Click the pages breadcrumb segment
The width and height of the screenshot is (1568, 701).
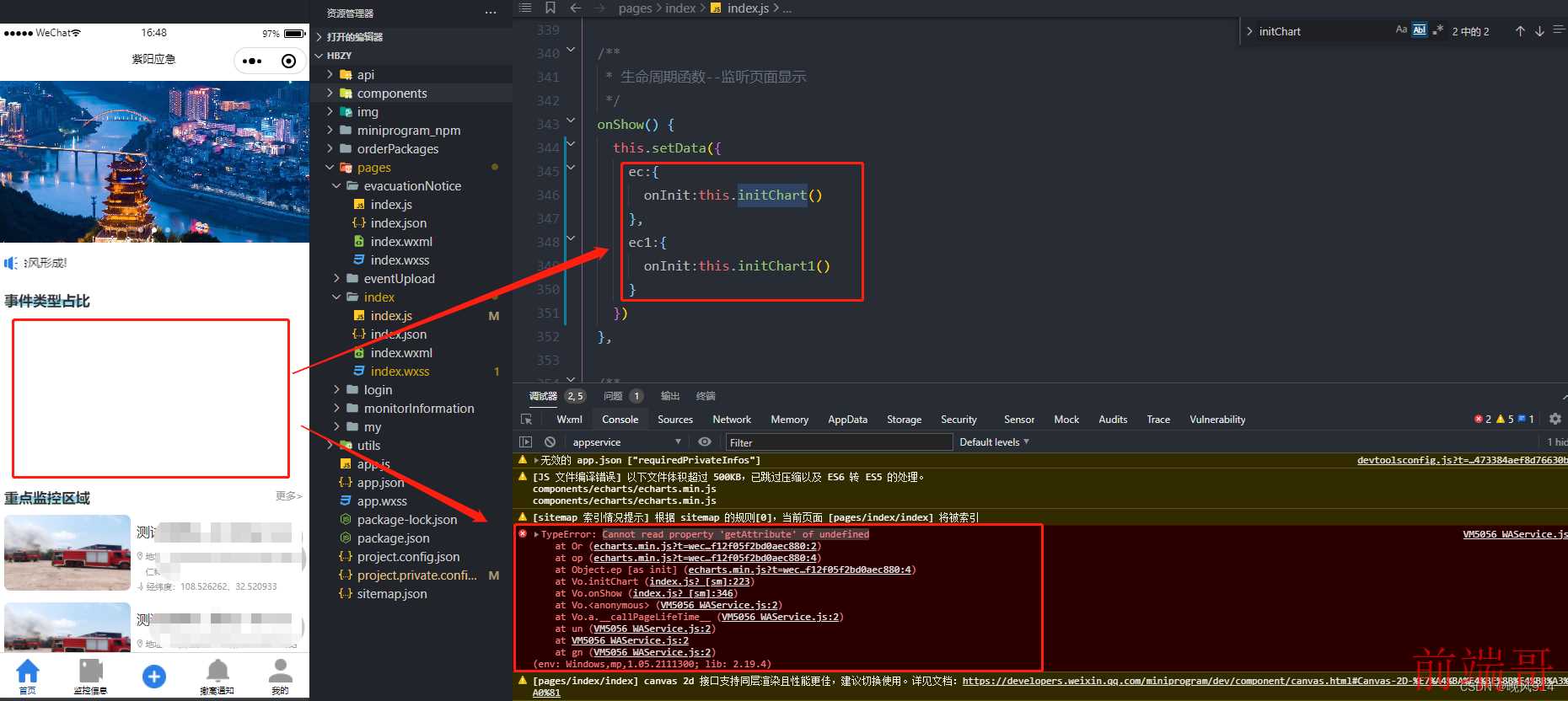click(635, 8)
